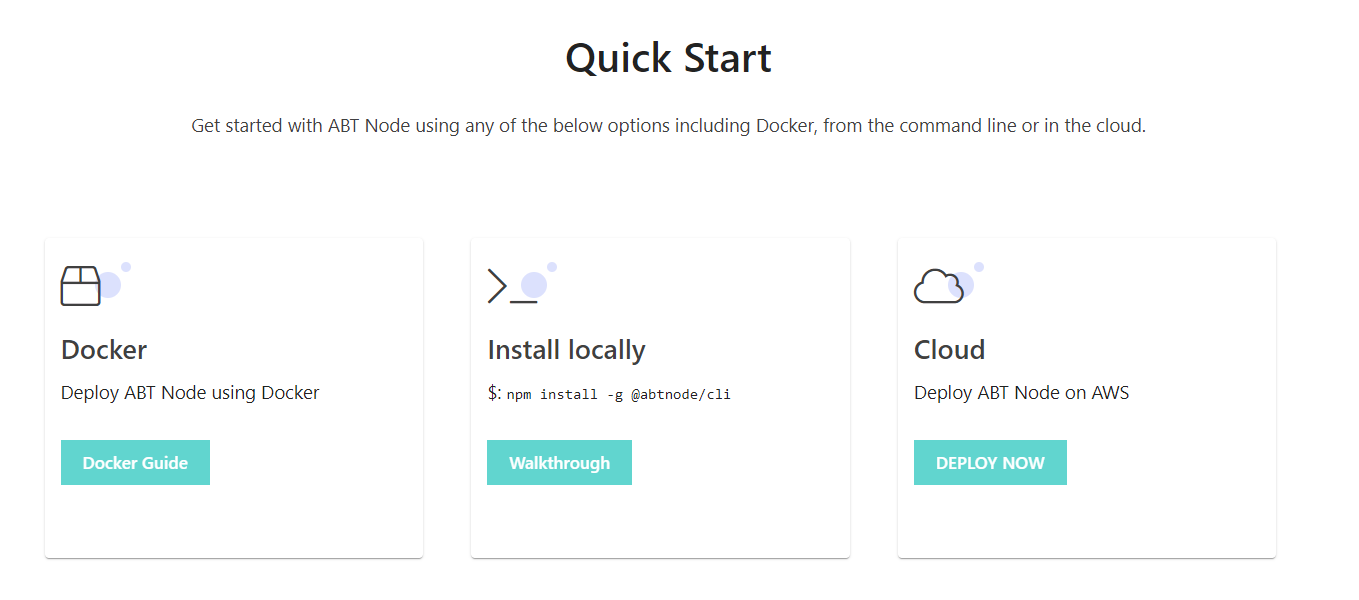The image size is (1359, 600).
Task: Click "Deploy ABT Node on AWS" description
Action: [1021, 393]
